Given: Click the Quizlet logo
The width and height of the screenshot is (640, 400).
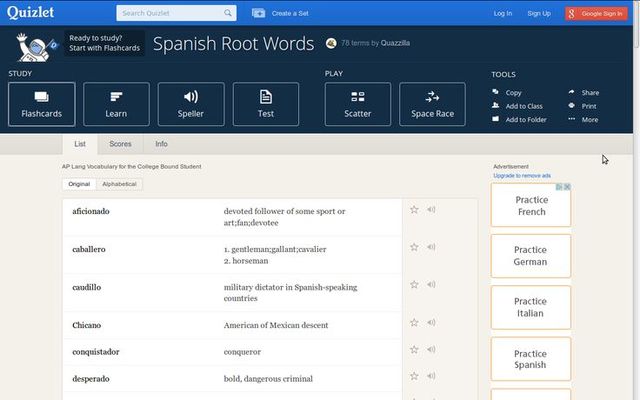Looking at the screenshot, I should [x=30, y=12].
